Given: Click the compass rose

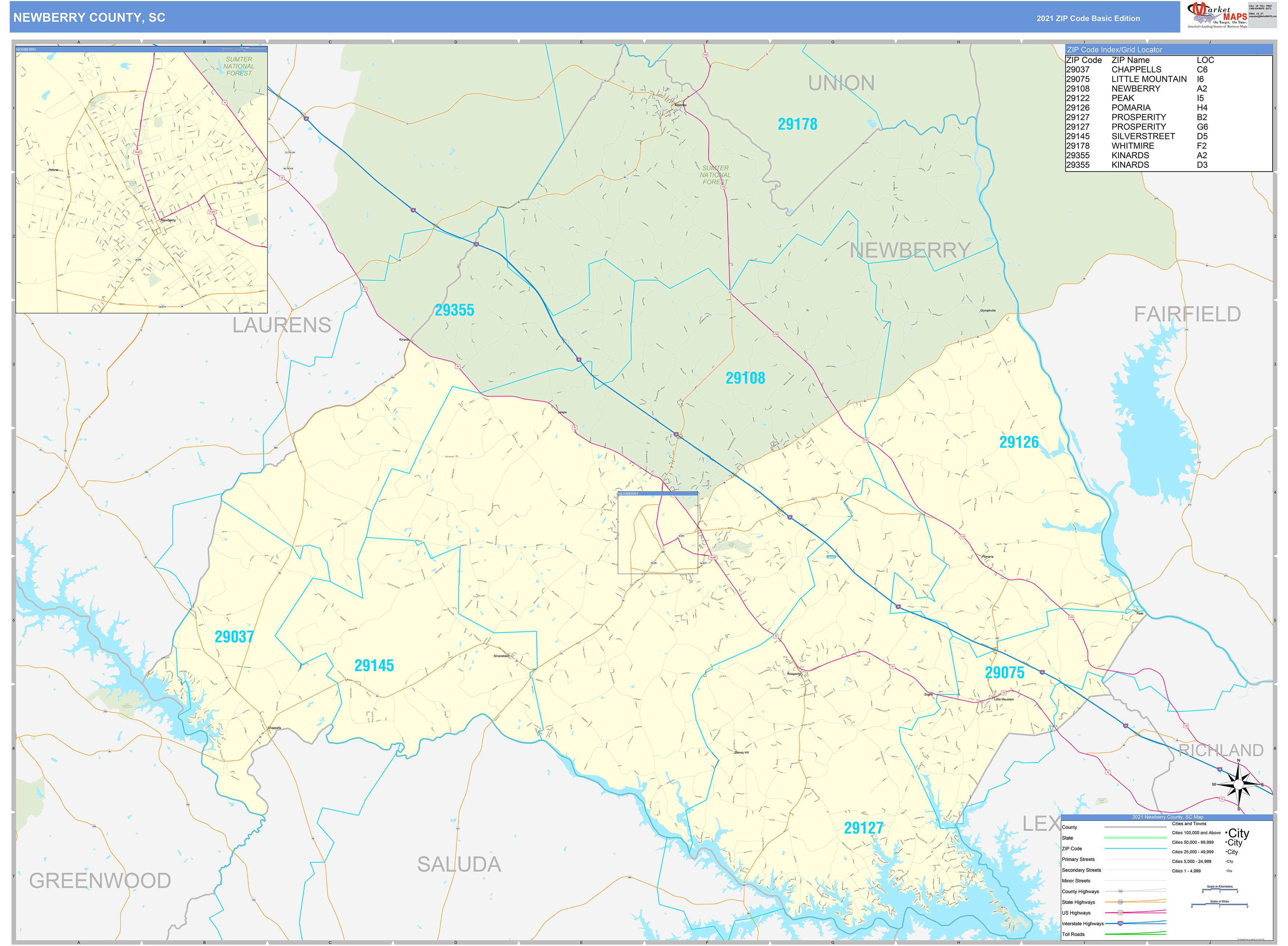Looking at the screenshot, I should tap(1238, 784).
